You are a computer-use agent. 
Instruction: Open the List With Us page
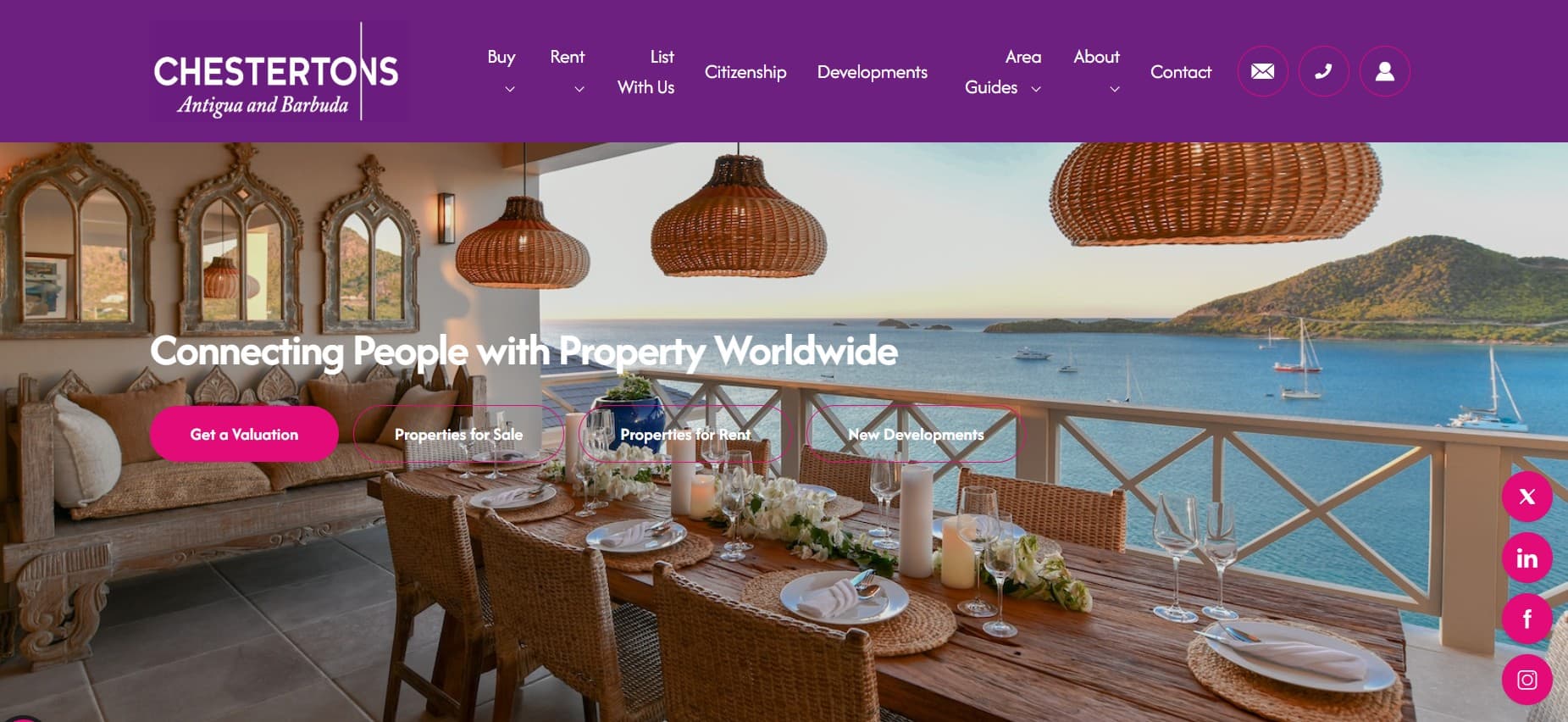click(x=645, y=72)
